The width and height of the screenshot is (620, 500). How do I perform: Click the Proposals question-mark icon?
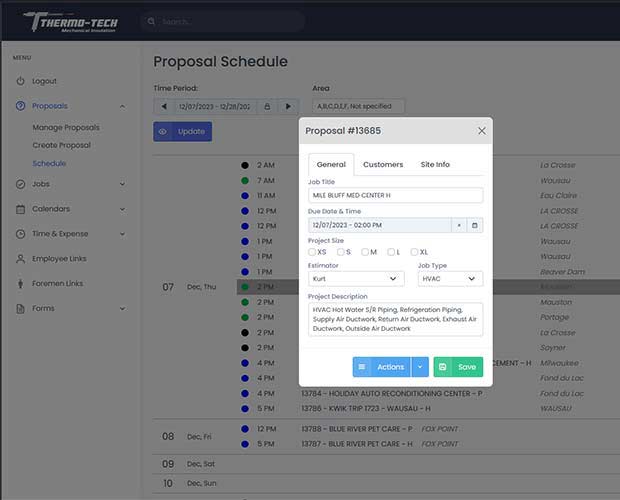pos(20,106)
